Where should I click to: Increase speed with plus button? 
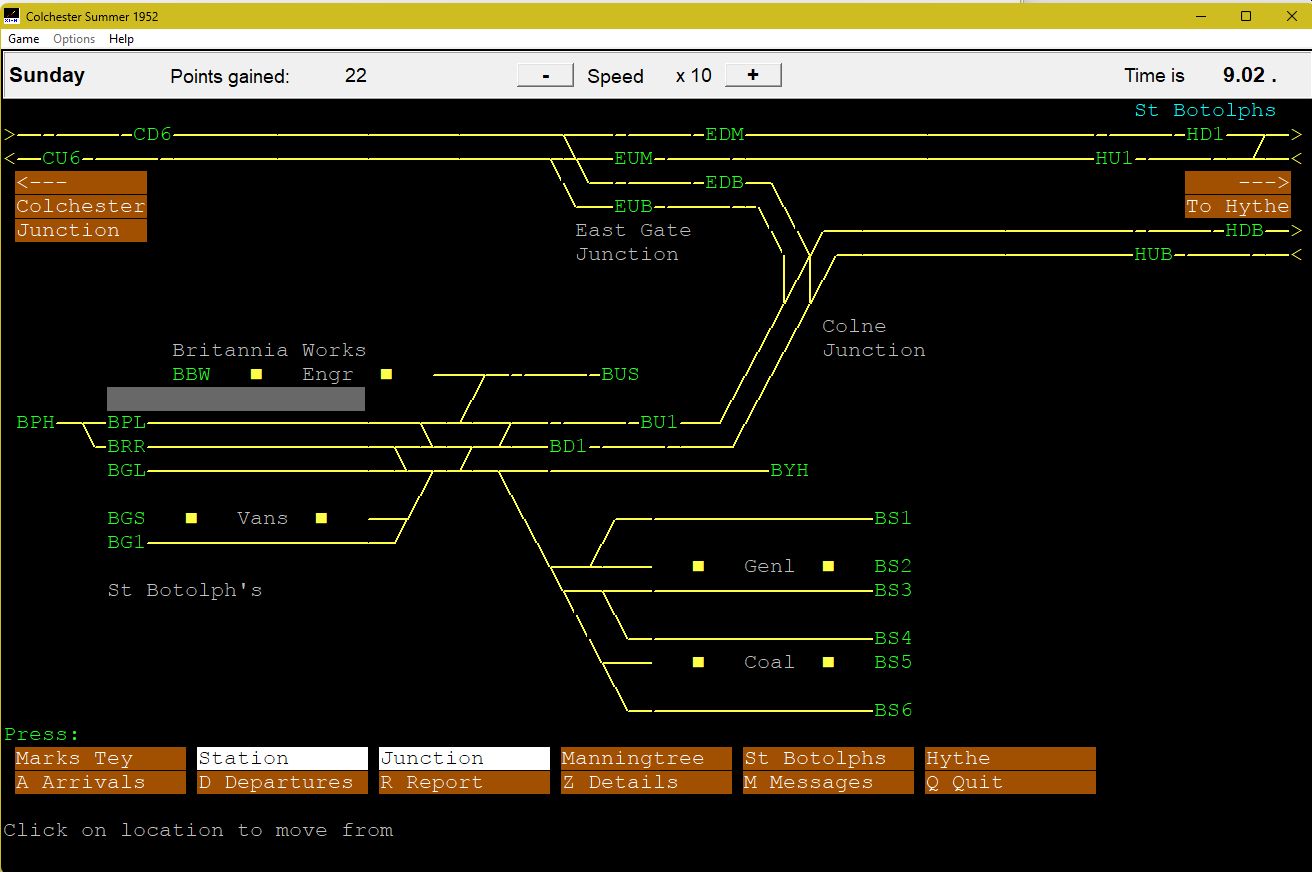pos(753,76)
